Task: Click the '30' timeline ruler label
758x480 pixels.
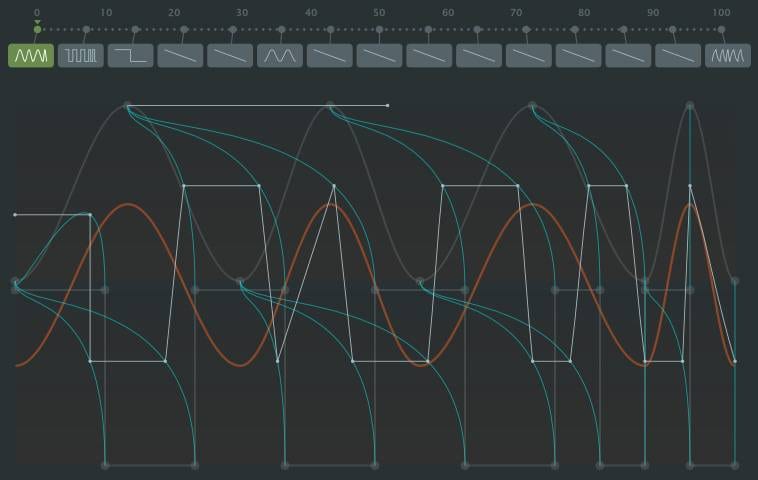Action: click(x=242, y=13)
